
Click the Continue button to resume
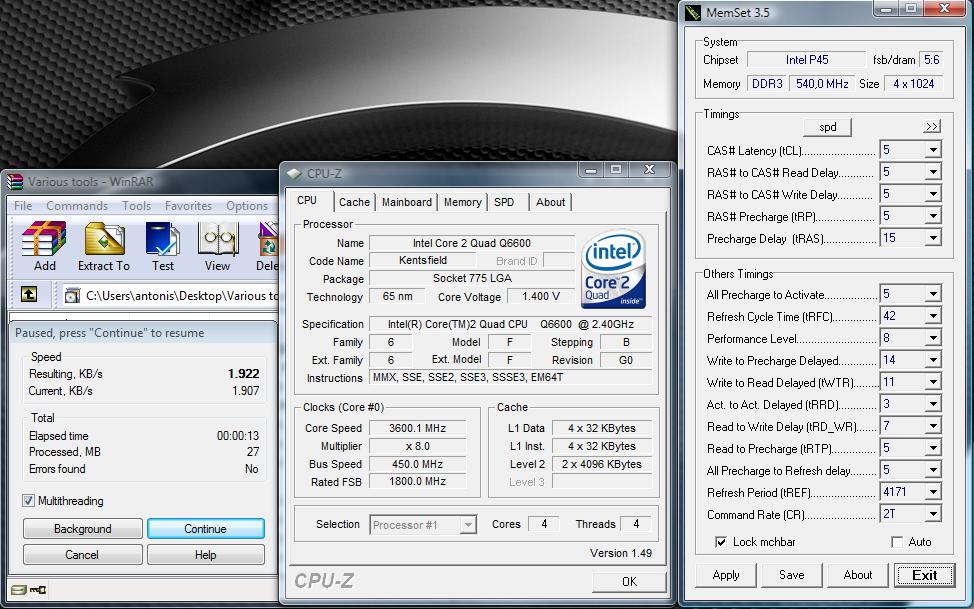click(206, 529)
